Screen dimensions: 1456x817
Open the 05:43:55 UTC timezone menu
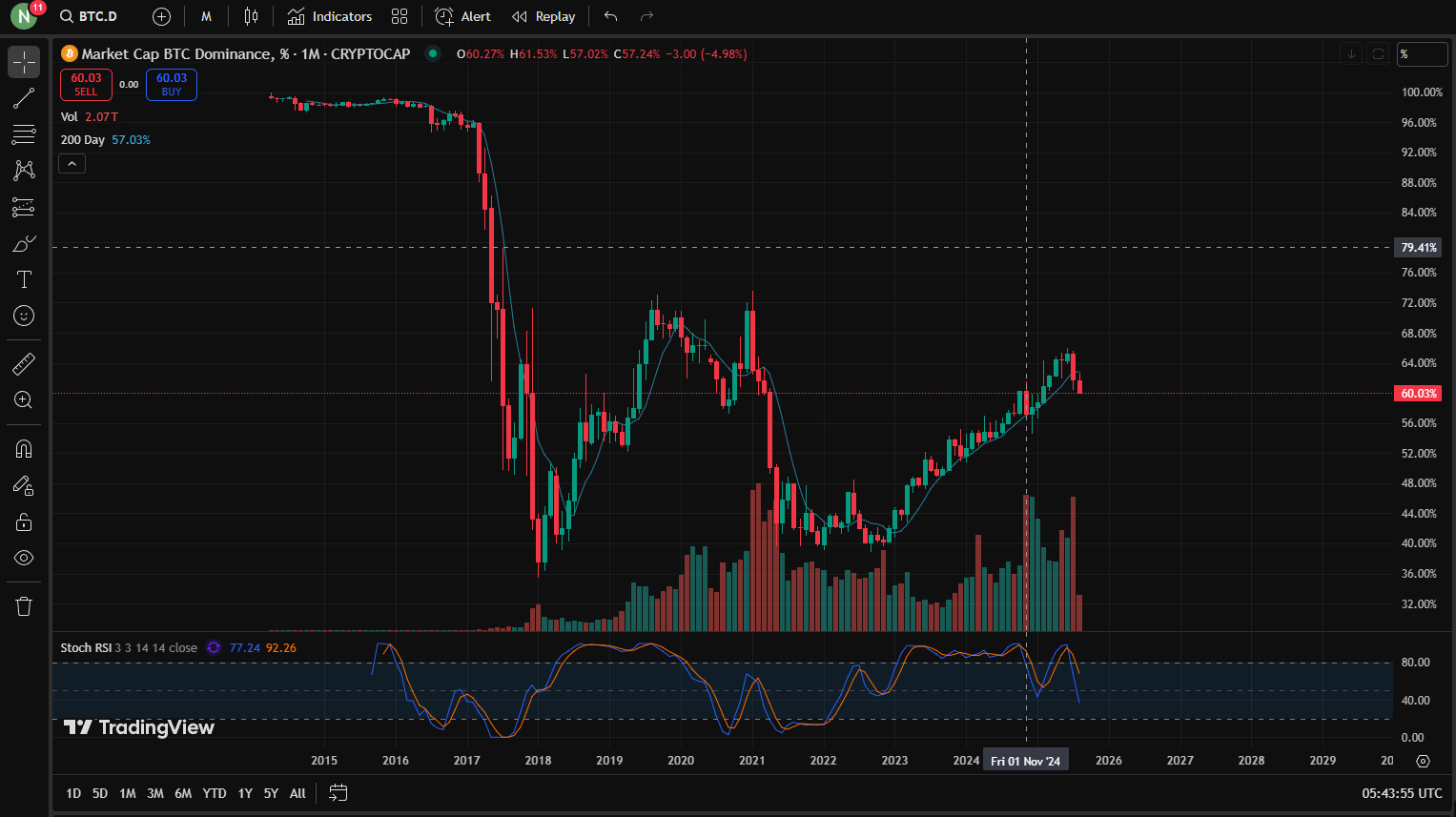pyautogui.click(x=1402, y=793)
